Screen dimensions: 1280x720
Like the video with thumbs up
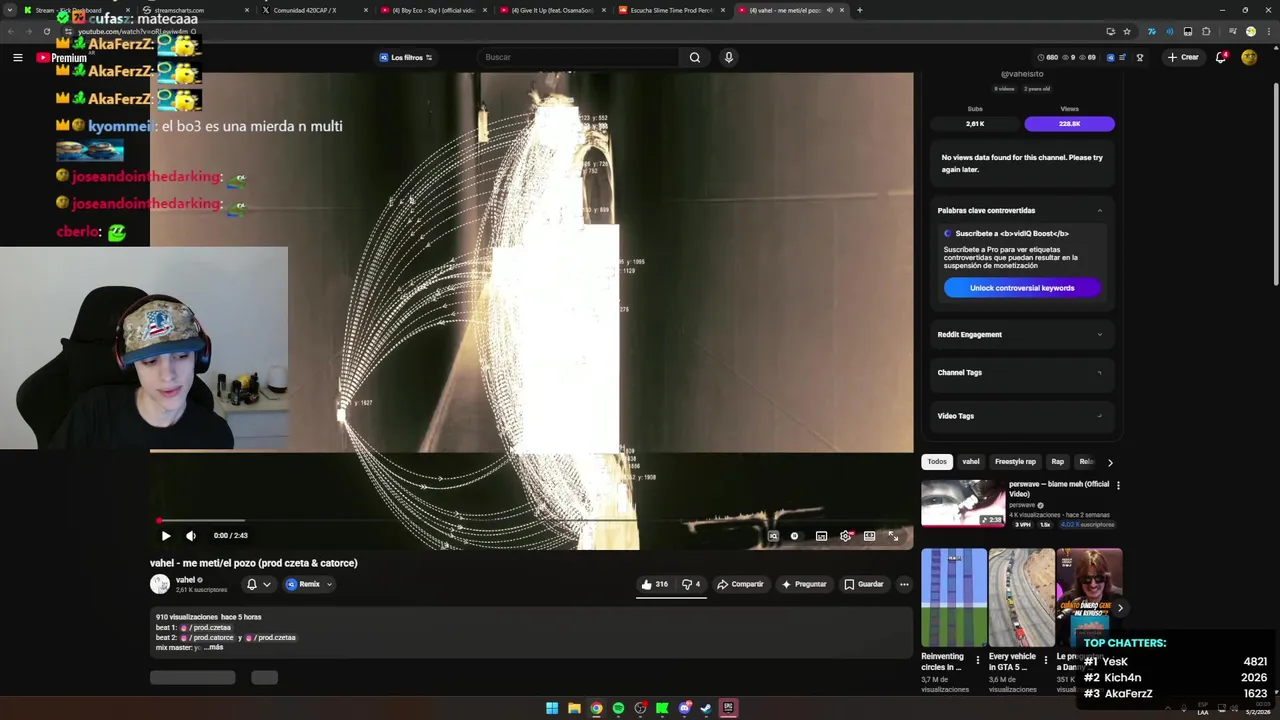[x=654, y=584]
